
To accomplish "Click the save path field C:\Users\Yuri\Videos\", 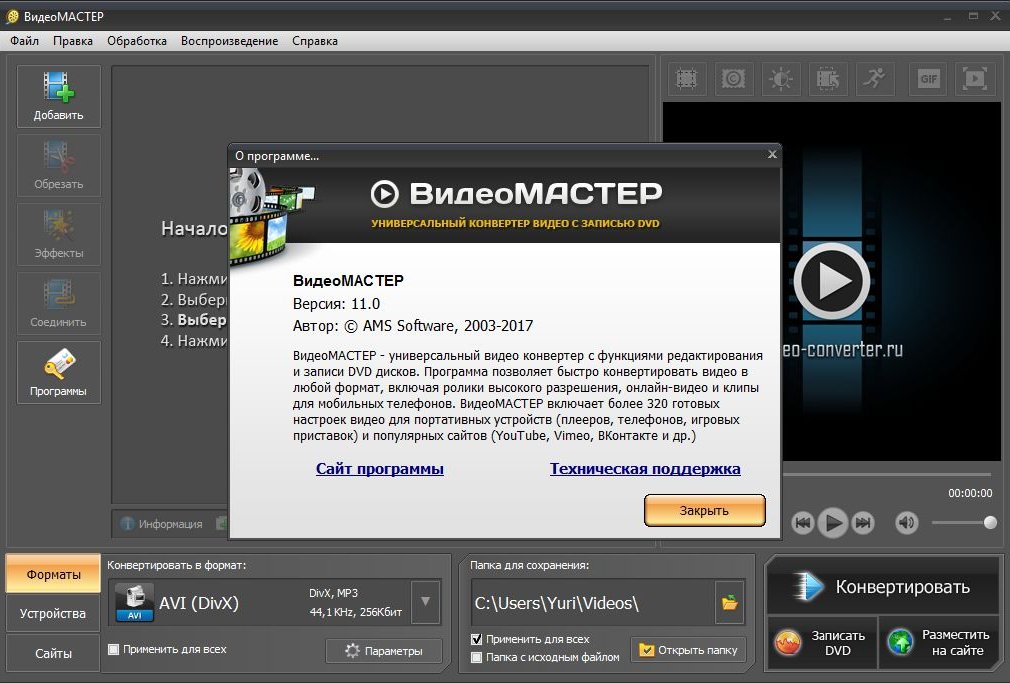I will pos(593,603).
